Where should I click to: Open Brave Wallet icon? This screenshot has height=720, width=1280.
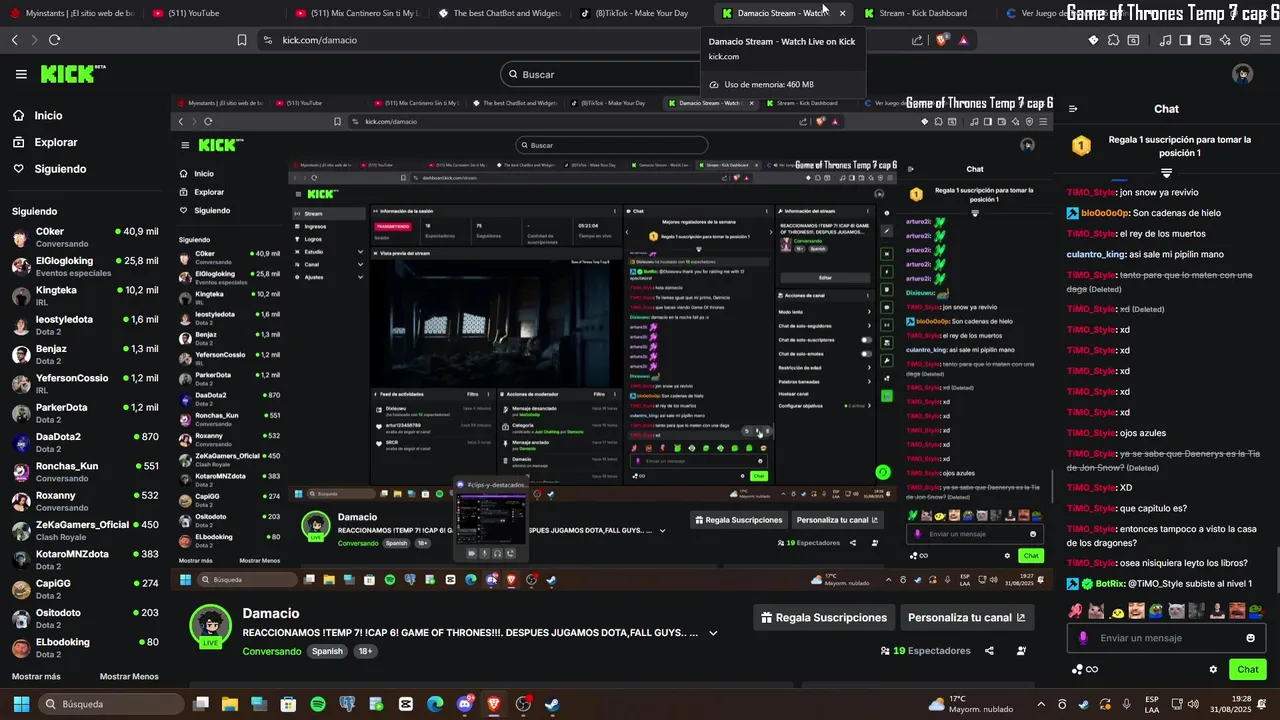tap(1205, 40)
